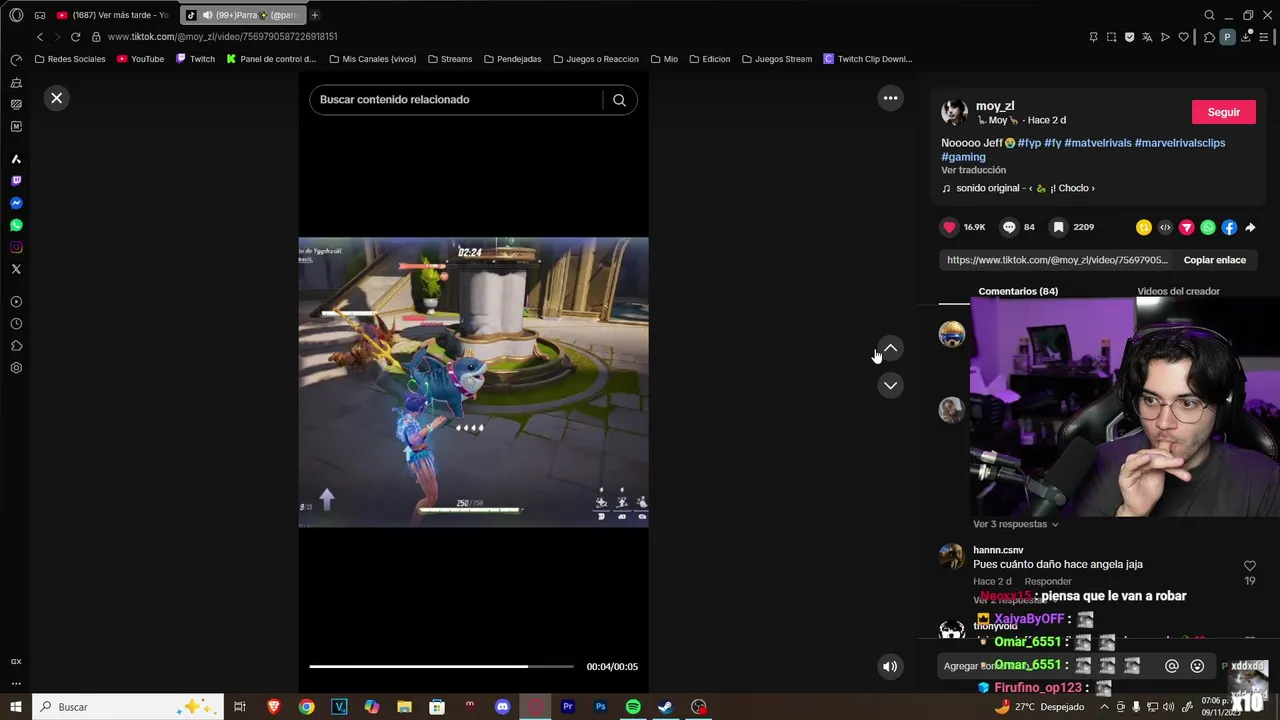Open Instagram in Opera sidebar

[16, 247]
